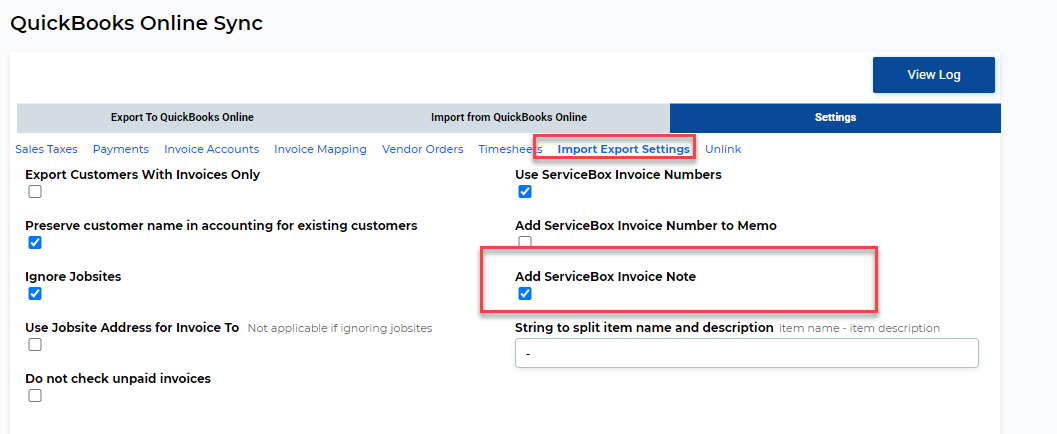This screenshot has width=1057, height=434.
Task: Uncheck Use ServiceBox Invoice Numbers checkbox
Action: (525, 192)
